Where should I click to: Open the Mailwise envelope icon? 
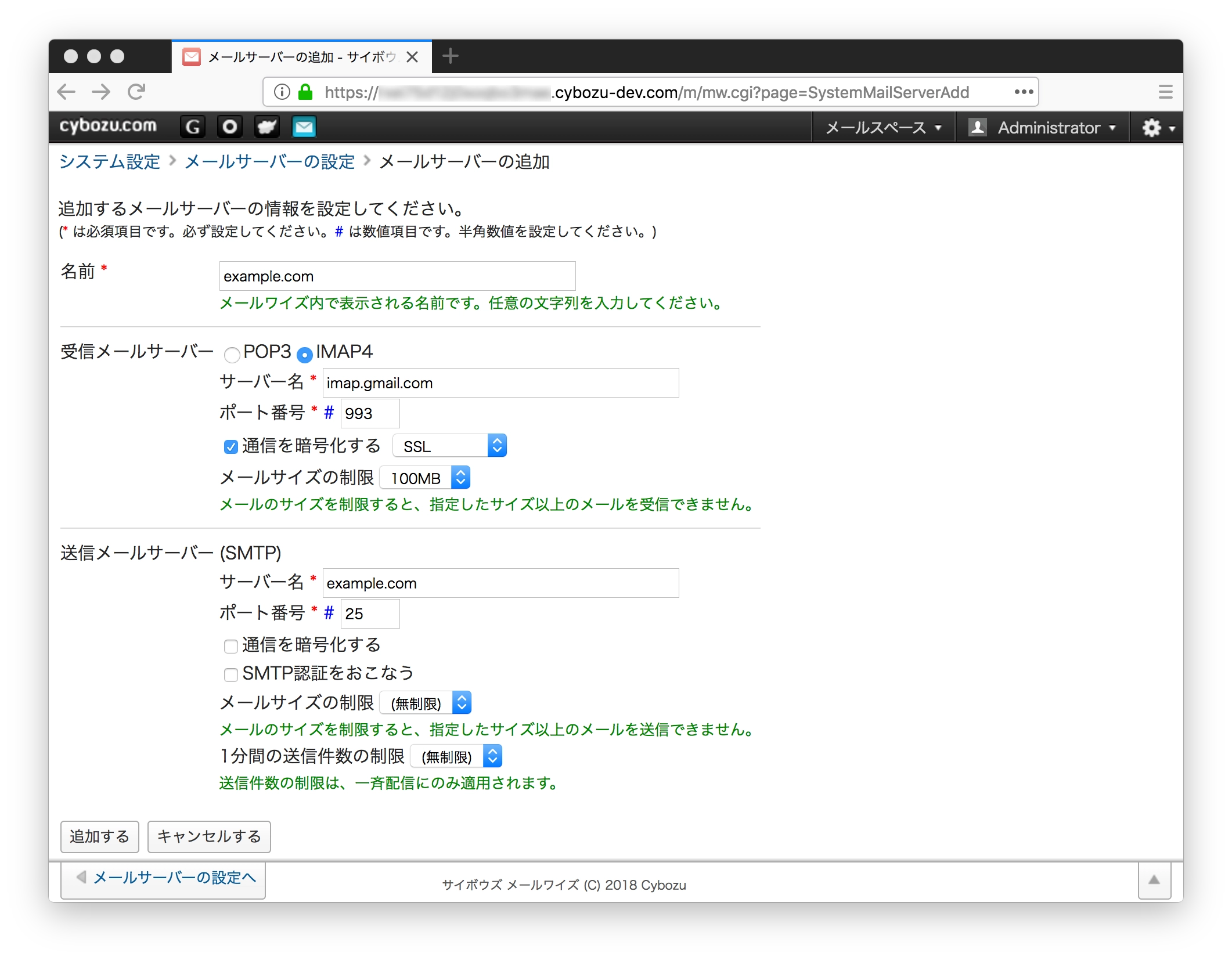[x=304, y=127]
